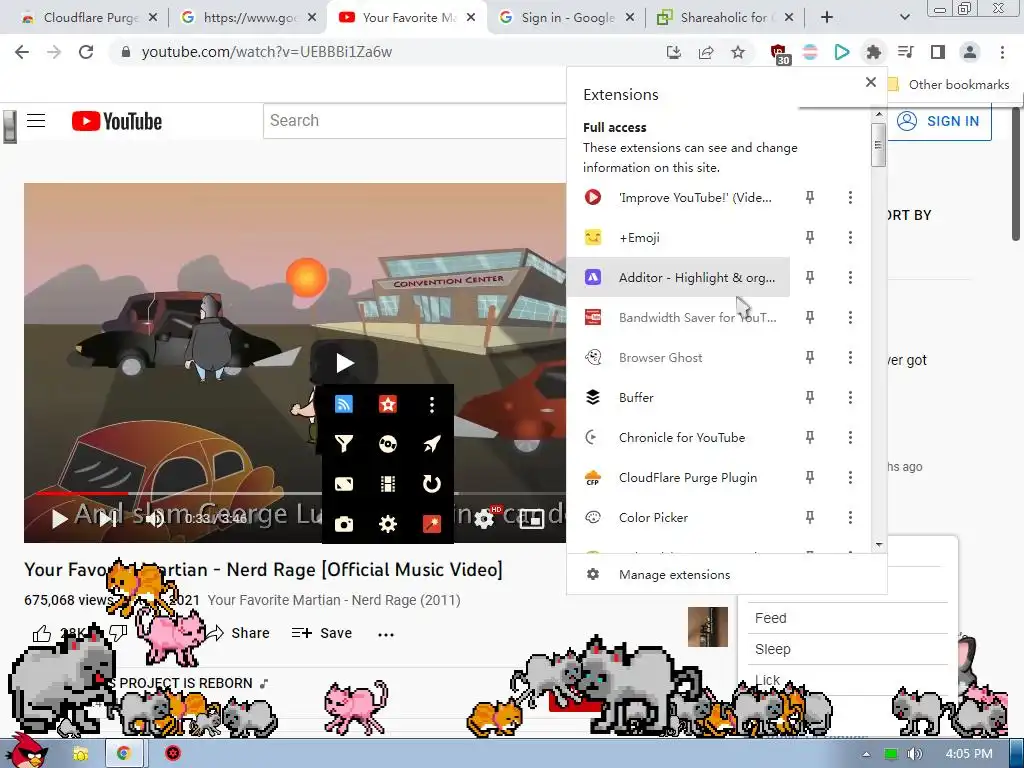Click the paper plane icon in overlay
This screenshot has width=1024, height=768.
(432, 444)
